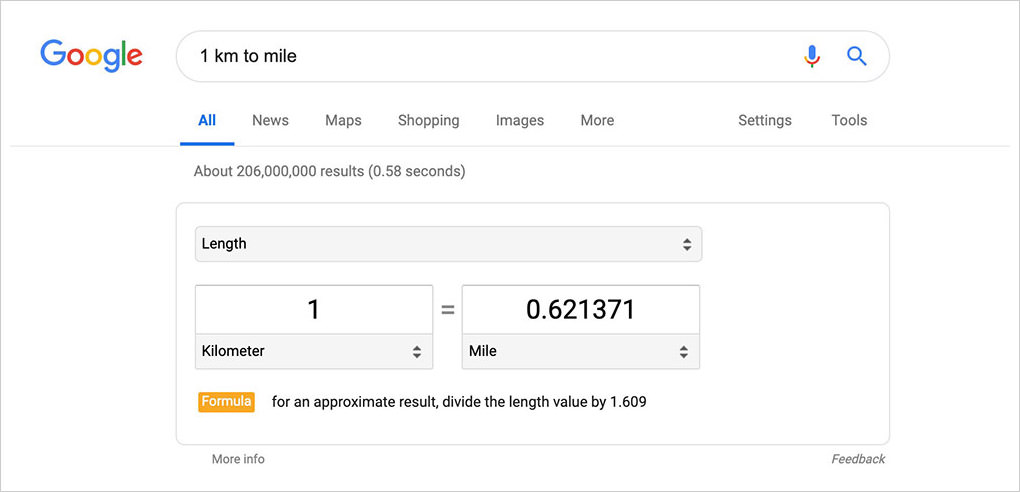1020x492 pixels.
Task: Click the input value field showing 1
Action: tap(314, 310)
